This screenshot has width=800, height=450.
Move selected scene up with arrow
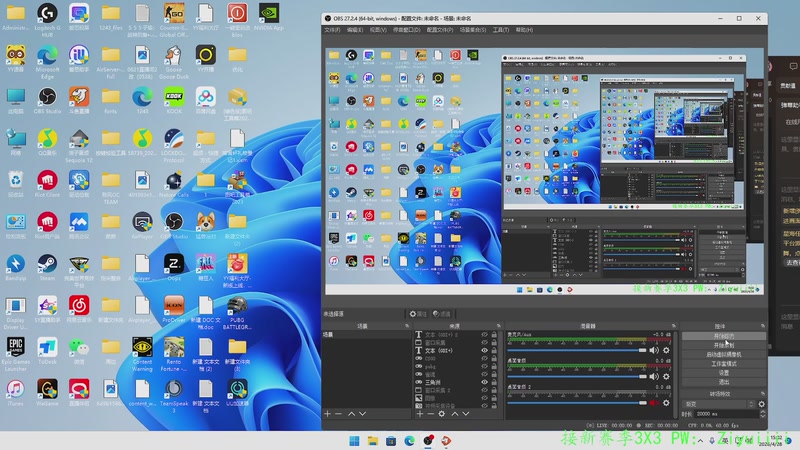350,414
